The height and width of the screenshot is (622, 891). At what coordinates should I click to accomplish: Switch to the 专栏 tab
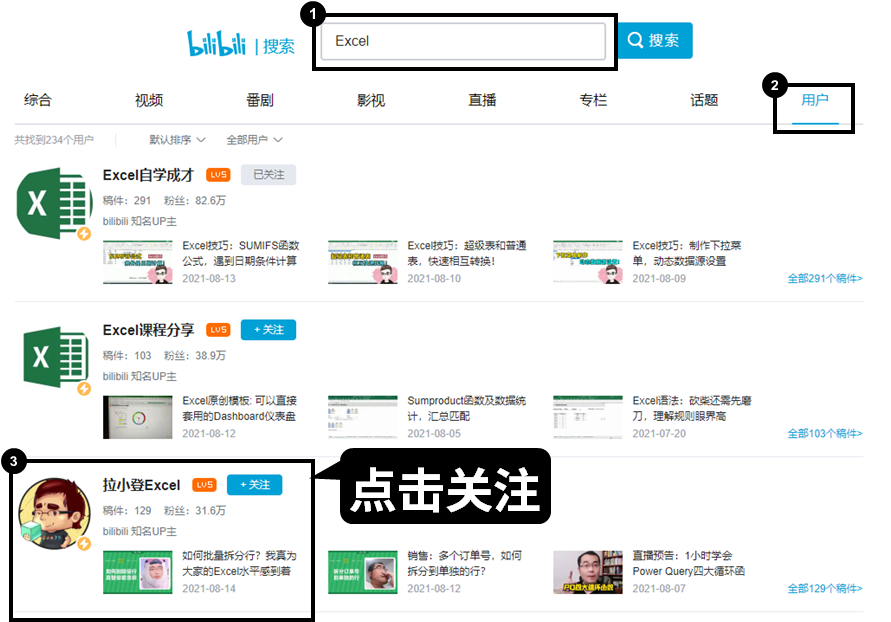593,101
